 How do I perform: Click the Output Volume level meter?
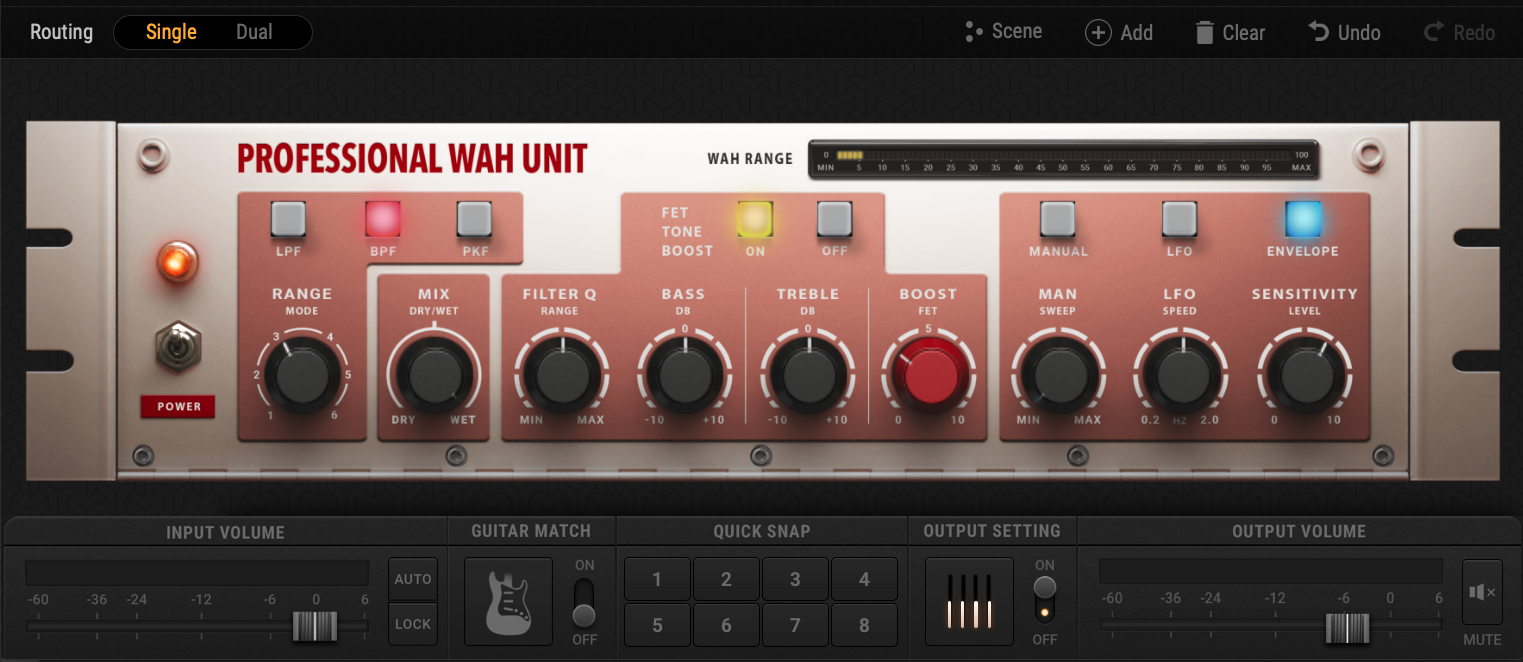click(x=1271, y=571)
